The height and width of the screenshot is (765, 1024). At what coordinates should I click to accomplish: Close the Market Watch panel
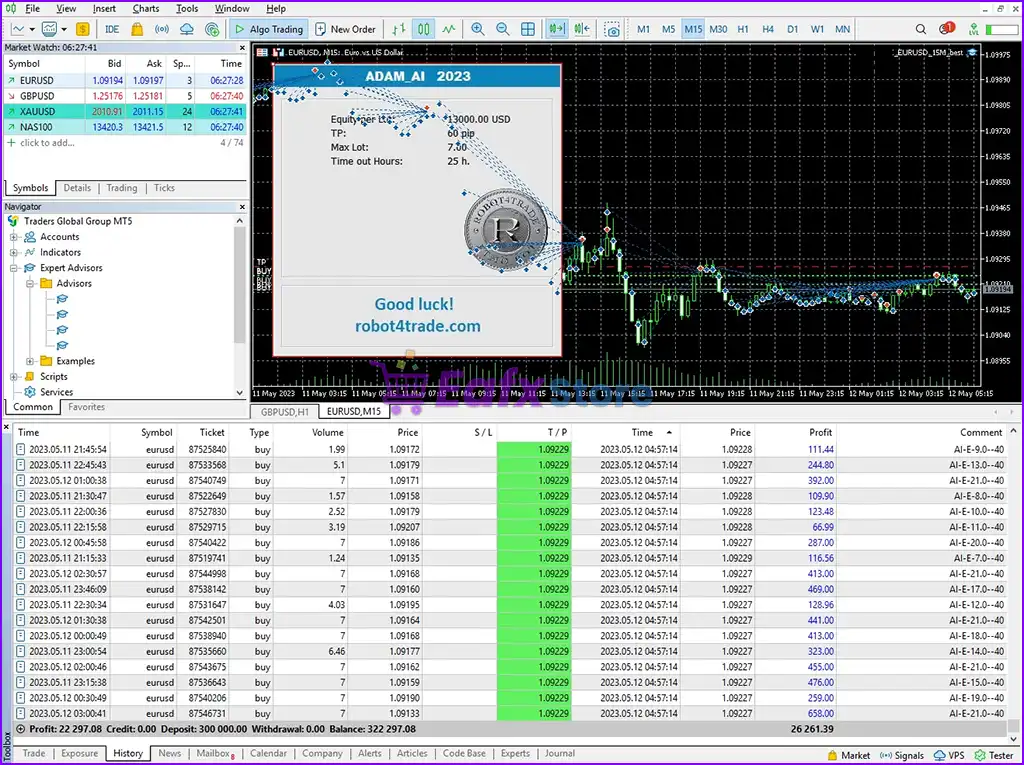tap(242, 48)
